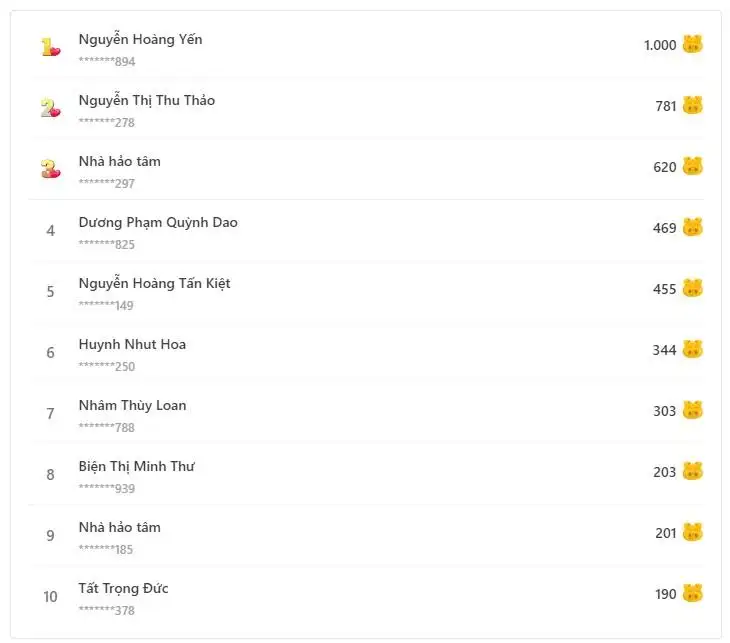Select donor Huynh Nhut Hoa
This screenshot has height=643, width=730.
(x=132, y=345)
